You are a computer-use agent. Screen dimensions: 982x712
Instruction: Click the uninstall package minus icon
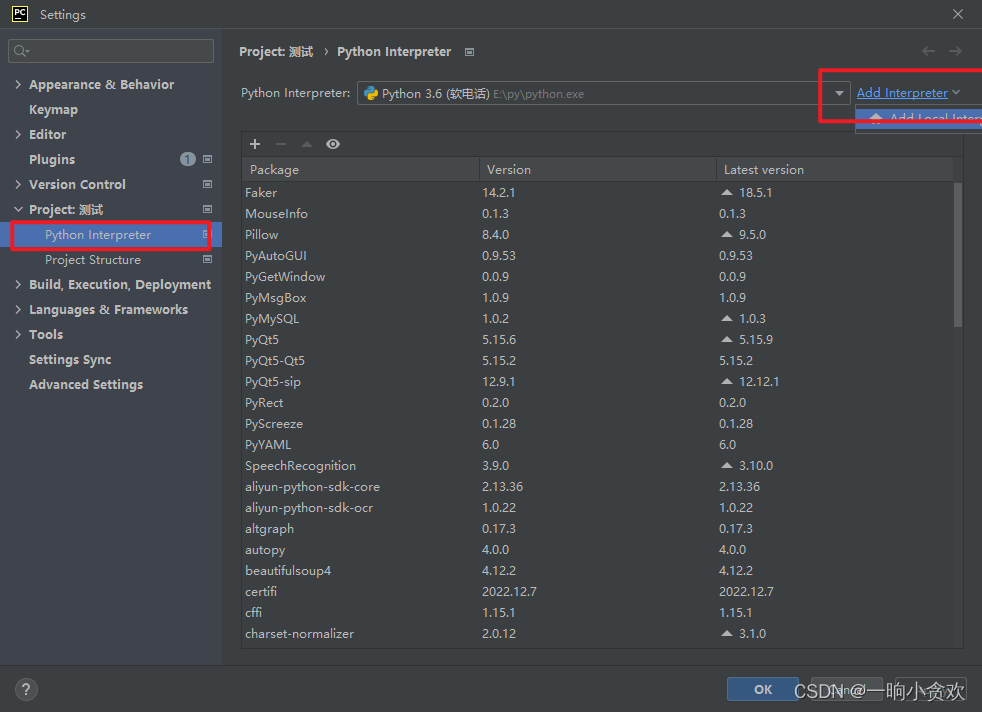pos(281,144)
